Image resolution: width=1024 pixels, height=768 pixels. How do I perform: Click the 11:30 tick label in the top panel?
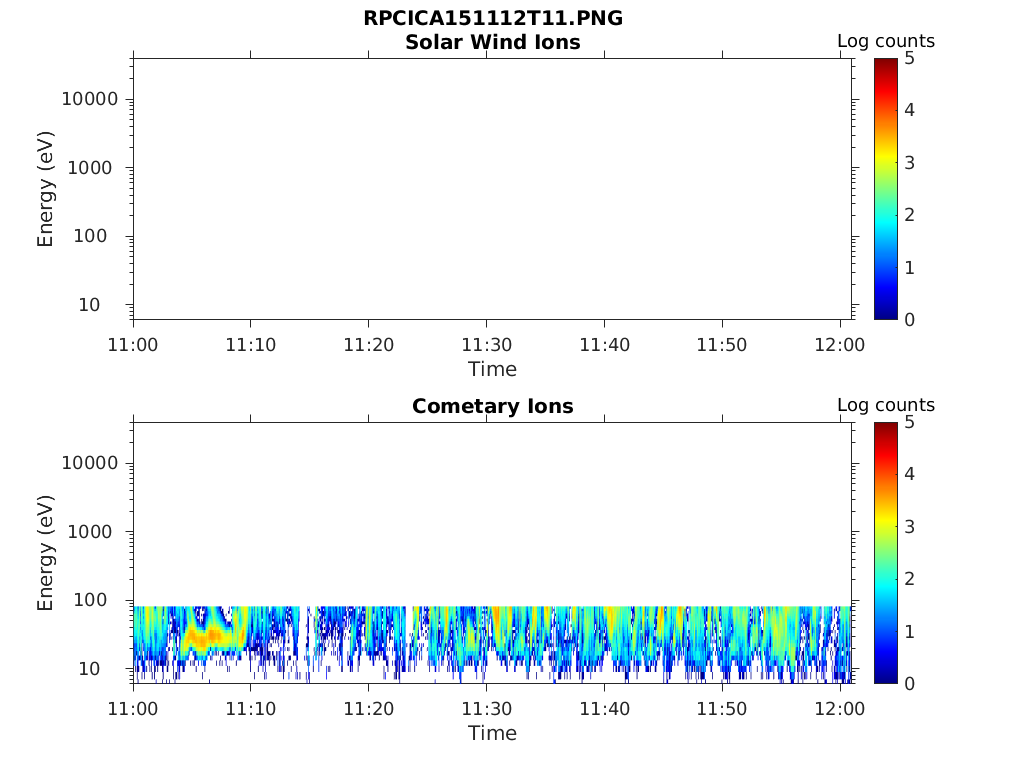click(x=487, y=345)
